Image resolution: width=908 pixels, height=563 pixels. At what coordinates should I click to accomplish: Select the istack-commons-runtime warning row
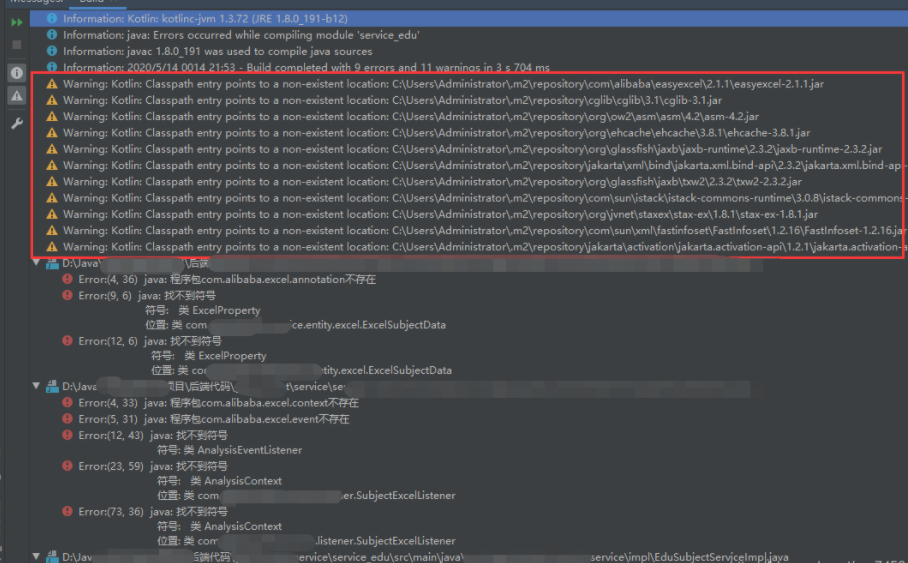pyautogui.click(x=468, y=198)
